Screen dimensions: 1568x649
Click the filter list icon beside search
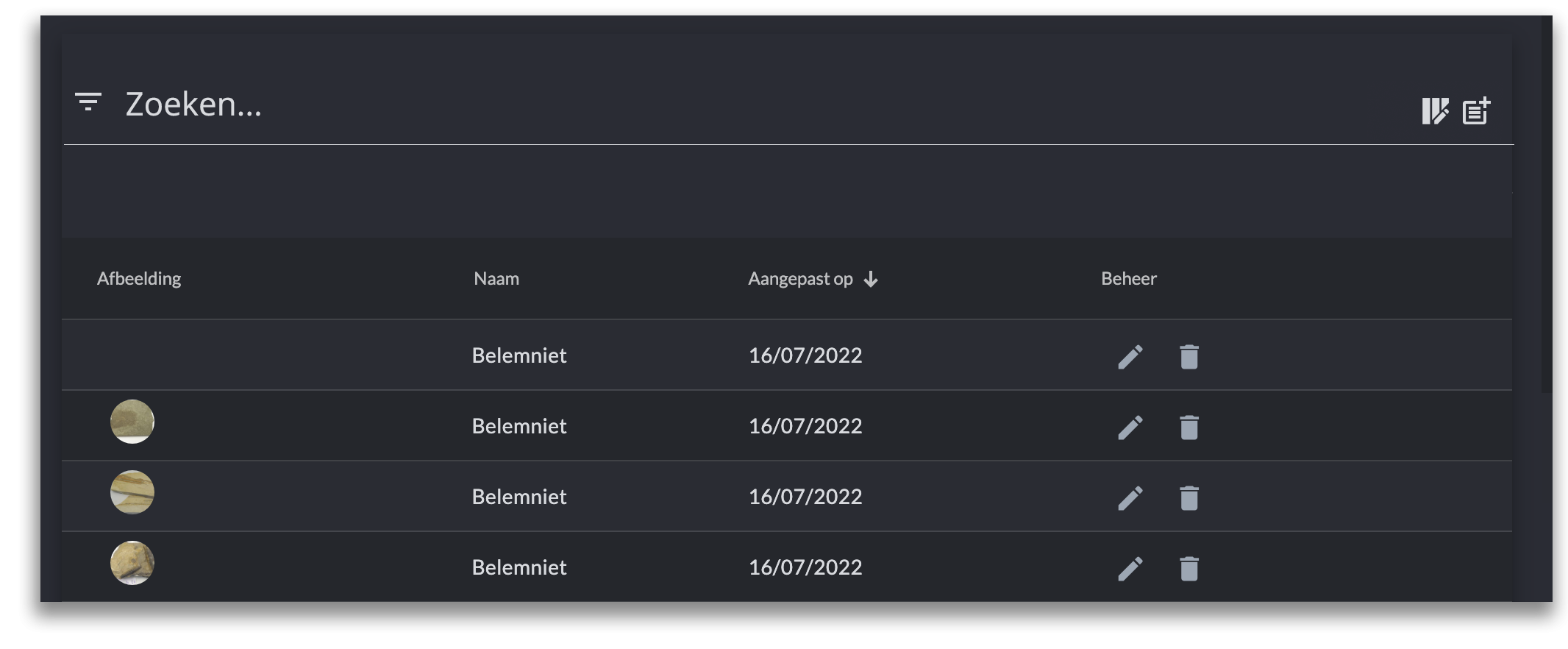(x=88, y=102)
